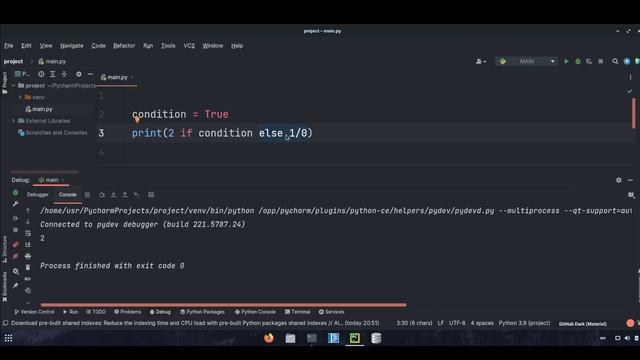The width and height of the screenshot is (640, 360).
Task: Hide the Project panel with minus icon
Action: click(x=90, y=74)
